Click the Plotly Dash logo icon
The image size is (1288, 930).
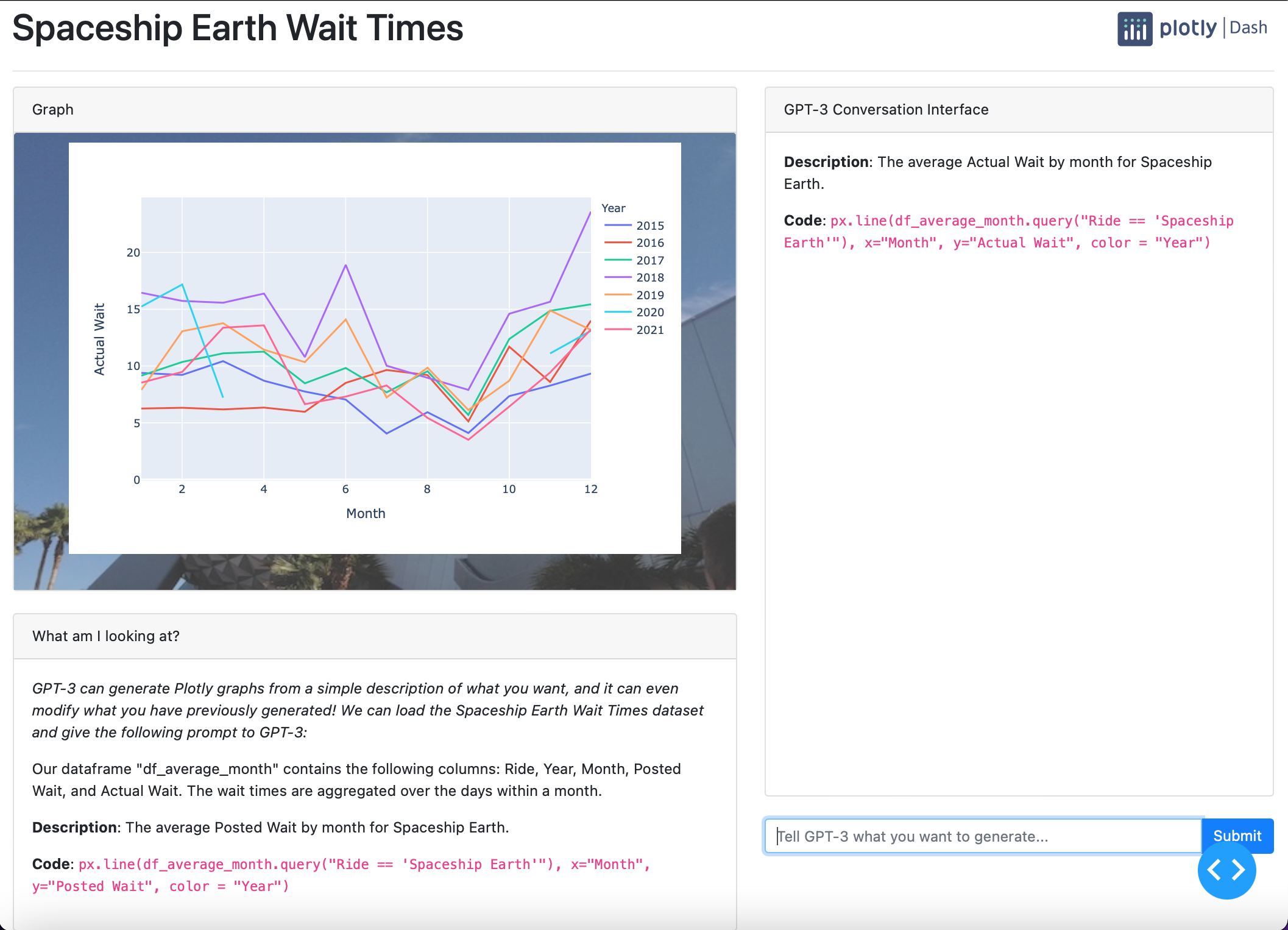[x=1134, y=29]
